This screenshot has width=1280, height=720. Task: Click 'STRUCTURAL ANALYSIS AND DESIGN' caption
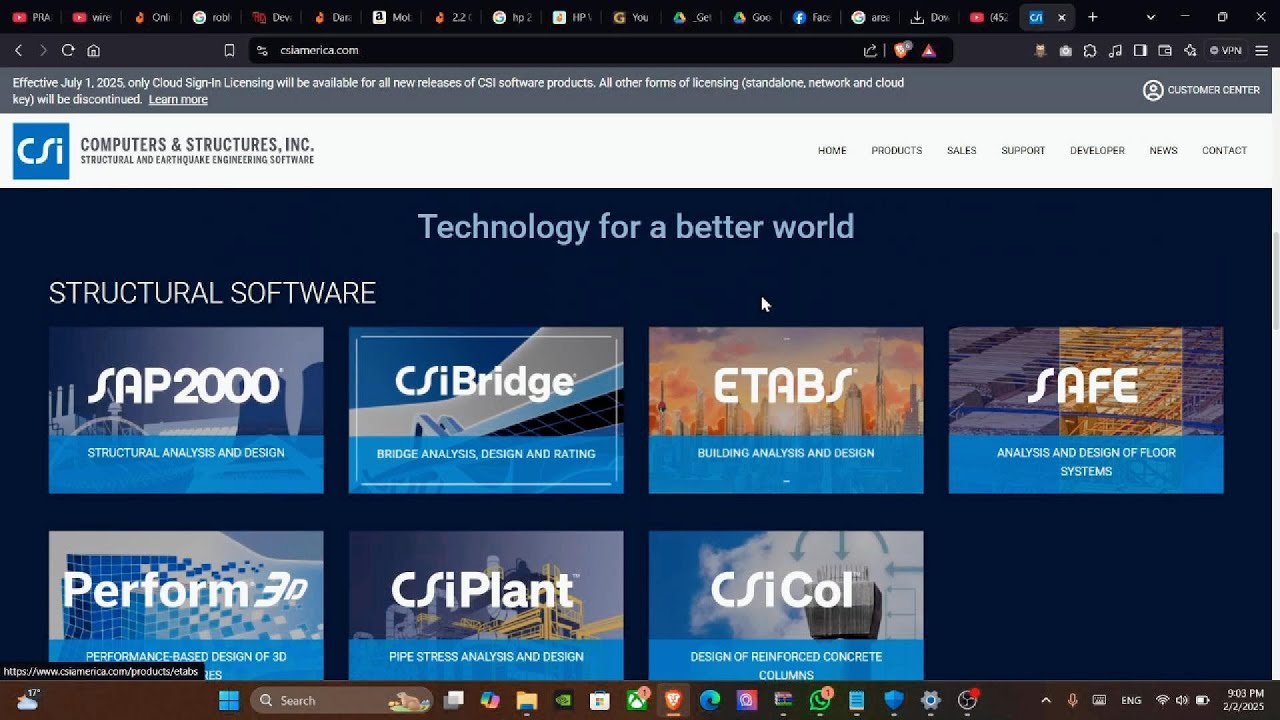point(186,453)
